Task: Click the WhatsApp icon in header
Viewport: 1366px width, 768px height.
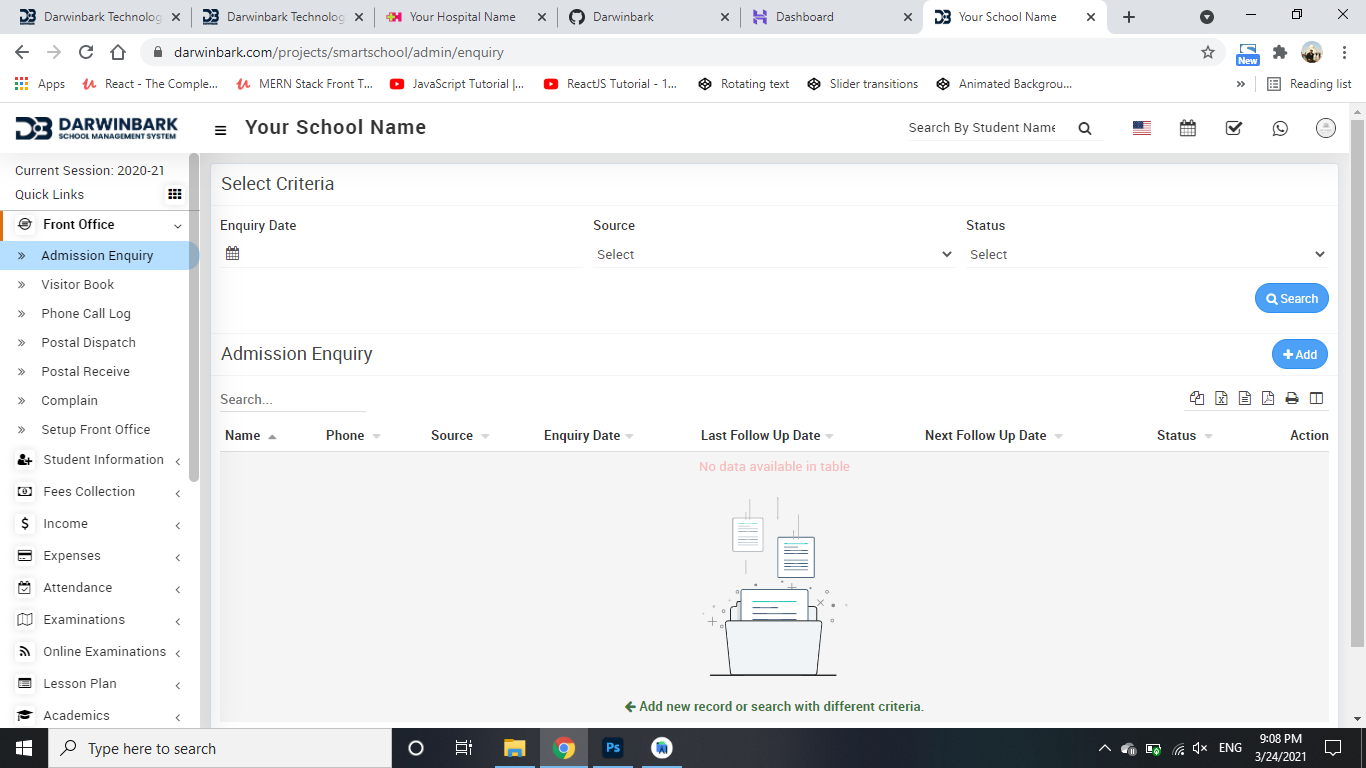Action: click(1280, 128)
